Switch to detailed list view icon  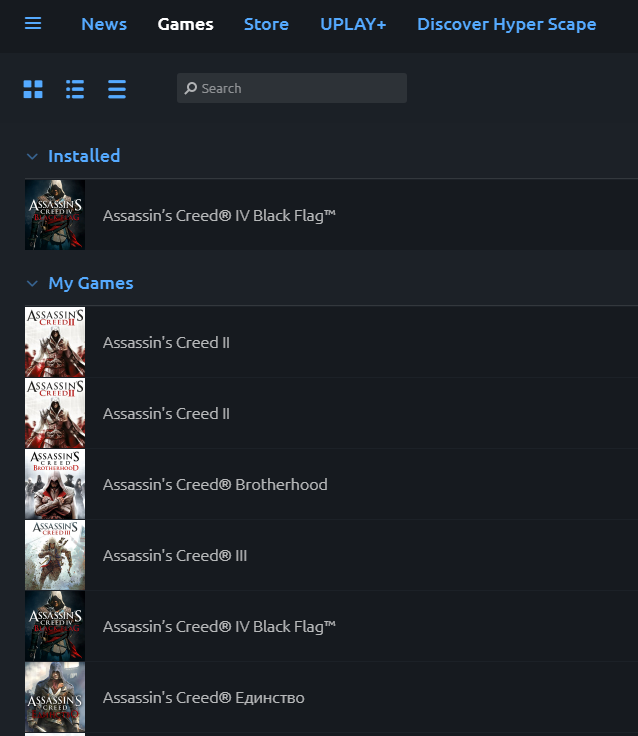coord(75,89)
